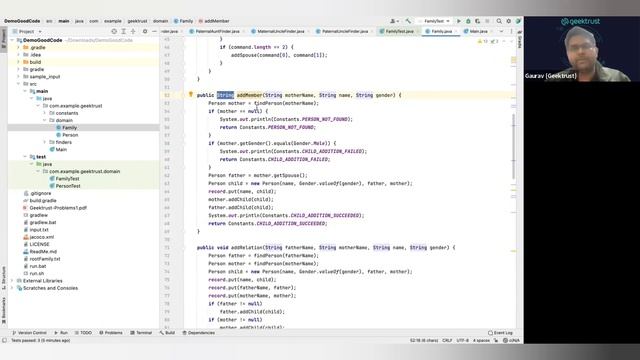Change the CRLF line separator in the status bar
This screenshot has width=640, height=360.
coord(447,340)
